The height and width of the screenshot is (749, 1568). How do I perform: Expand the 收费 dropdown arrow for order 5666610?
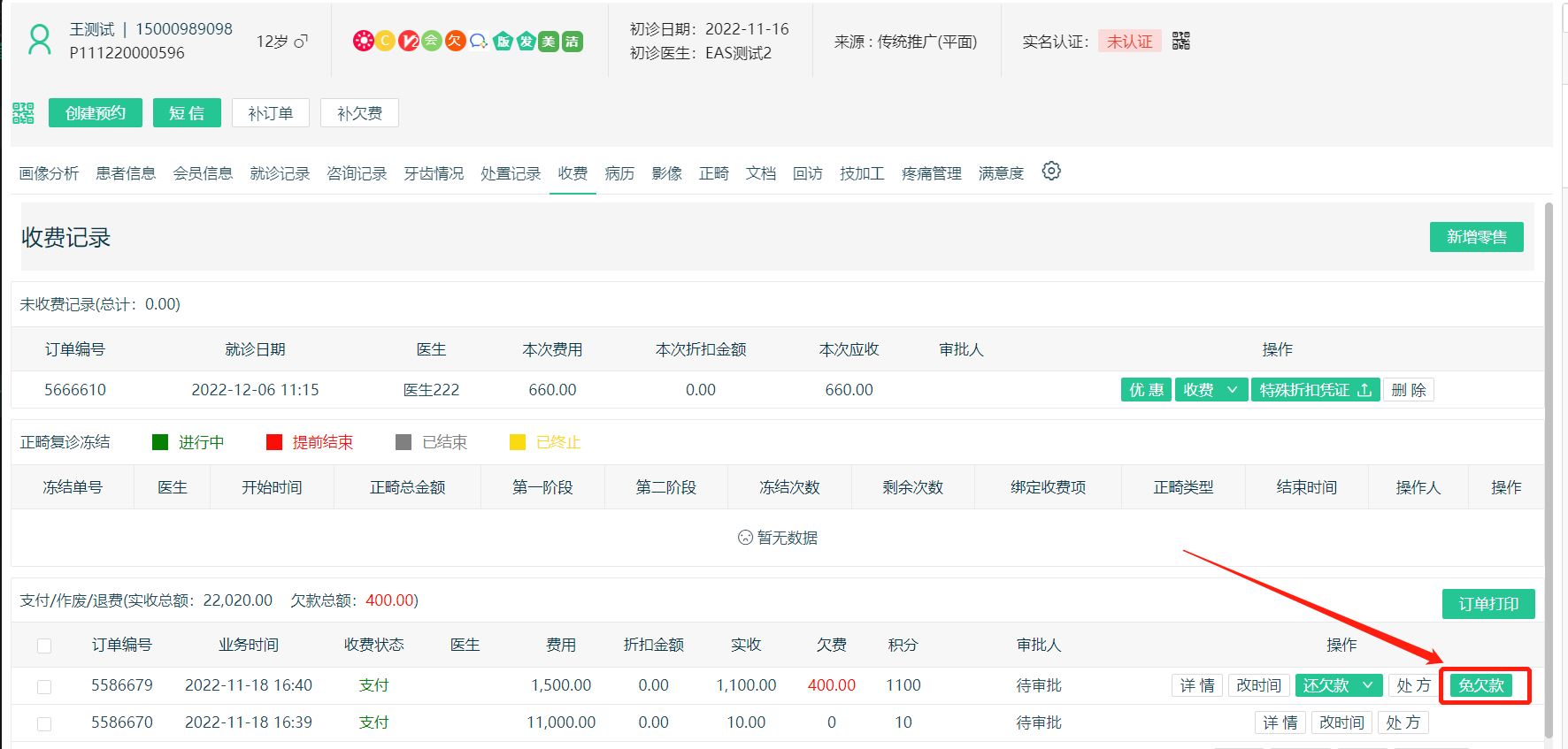click(1232, 390)
